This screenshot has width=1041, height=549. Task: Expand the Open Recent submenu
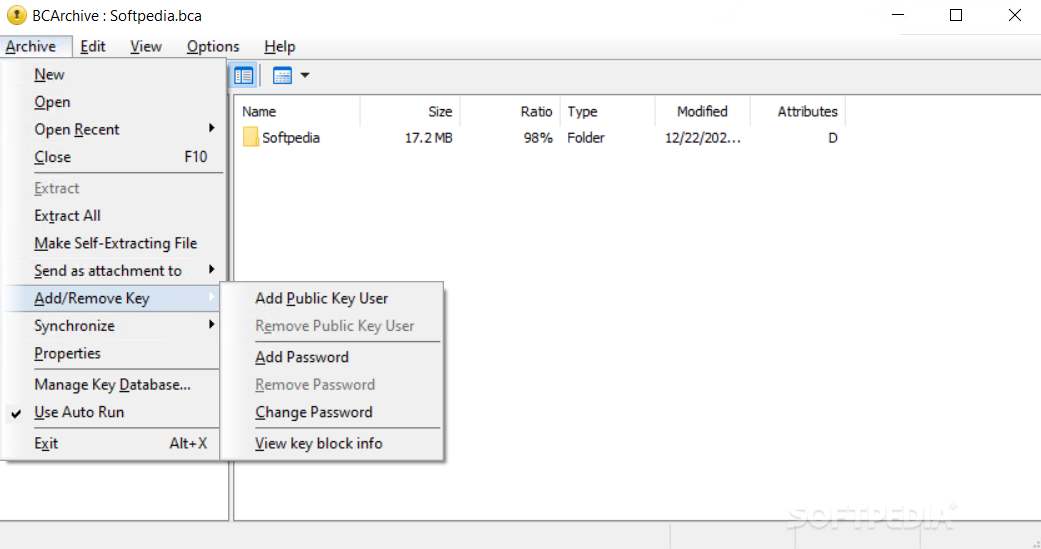112,129
